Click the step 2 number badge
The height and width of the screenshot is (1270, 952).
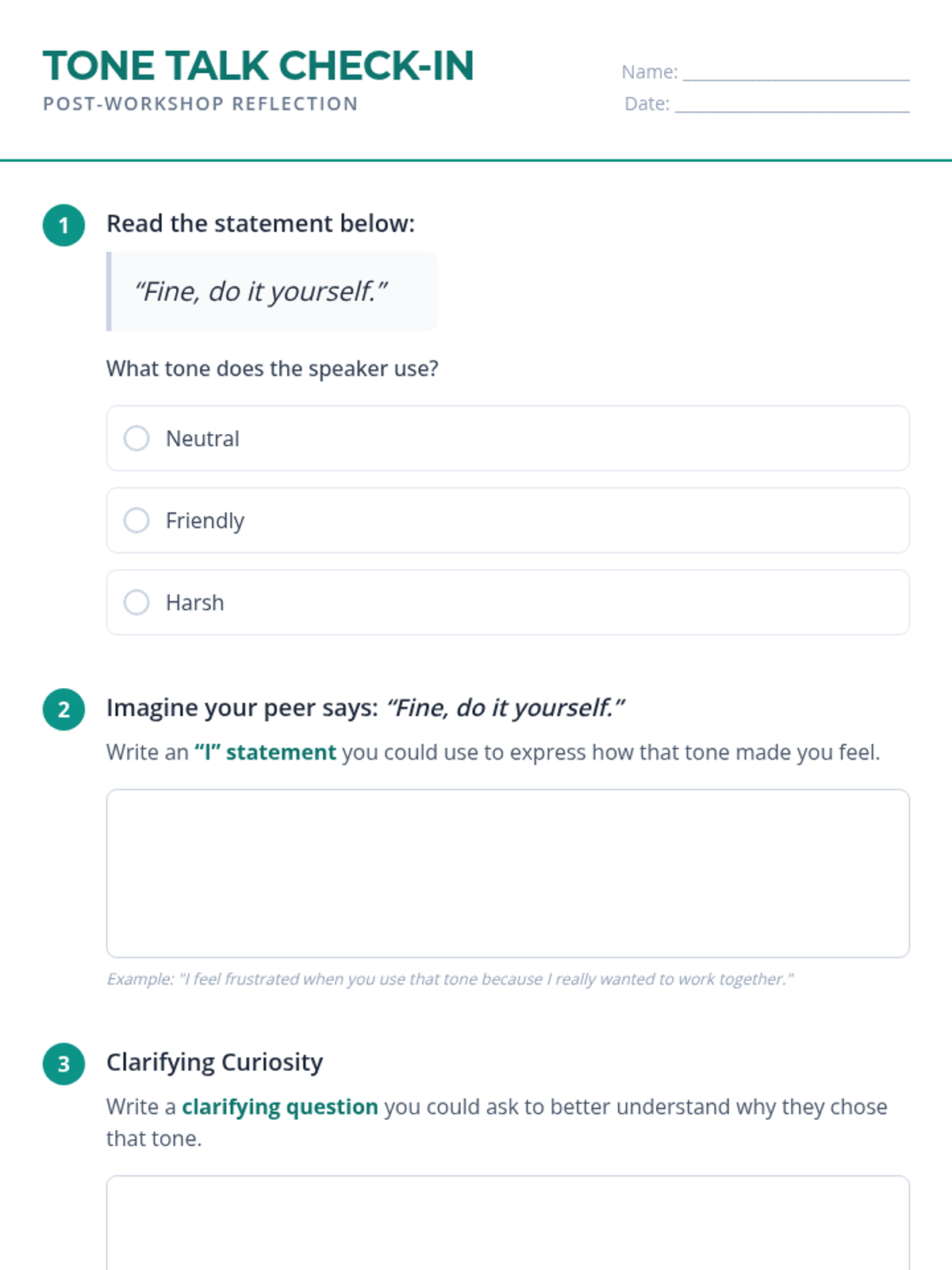click(x=64, y=709)
